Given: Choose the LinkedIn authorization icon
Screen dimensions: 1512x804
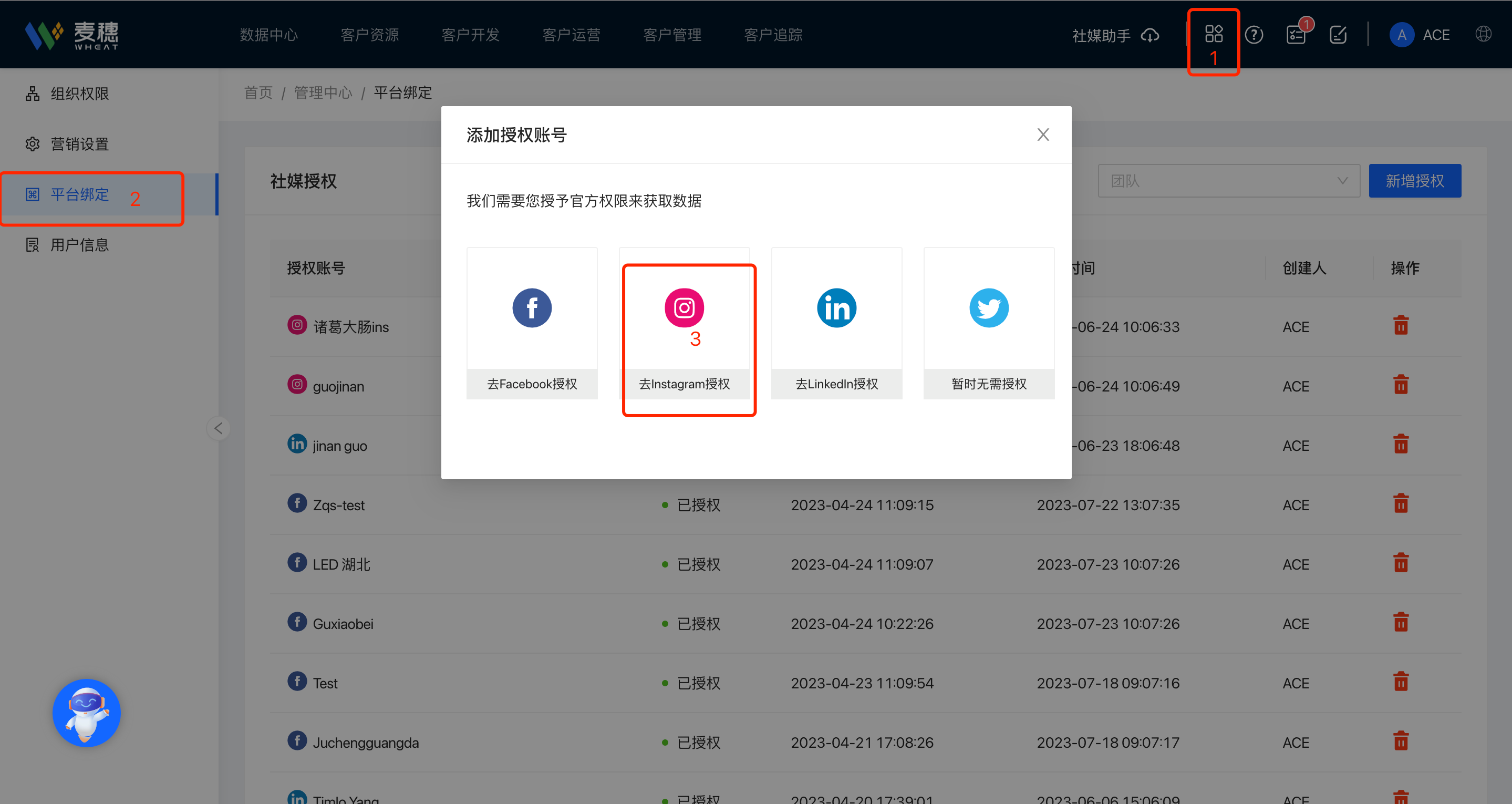Looking at the screenshot, I should pyautogui.click(x=836, y=308).
